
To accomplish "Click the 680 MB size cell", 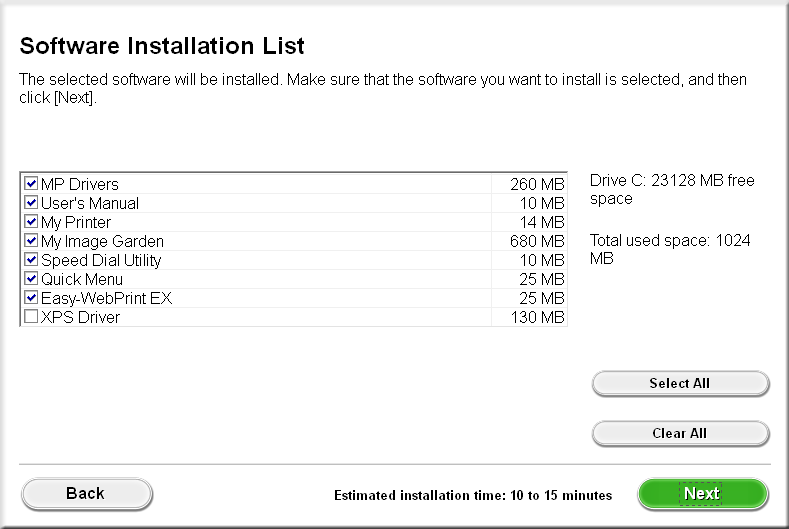I will pos(537,241).
